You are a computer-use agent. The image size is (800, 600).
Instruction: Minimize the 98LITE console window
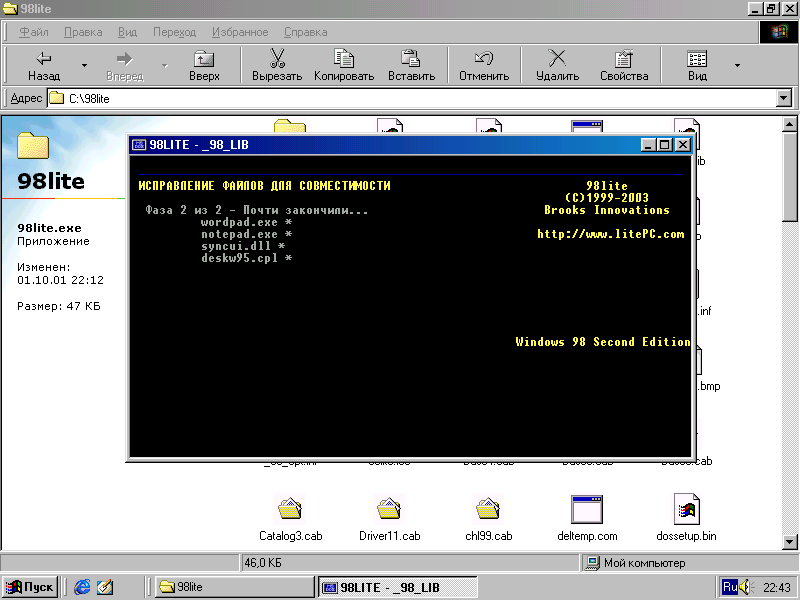[647, 145]
